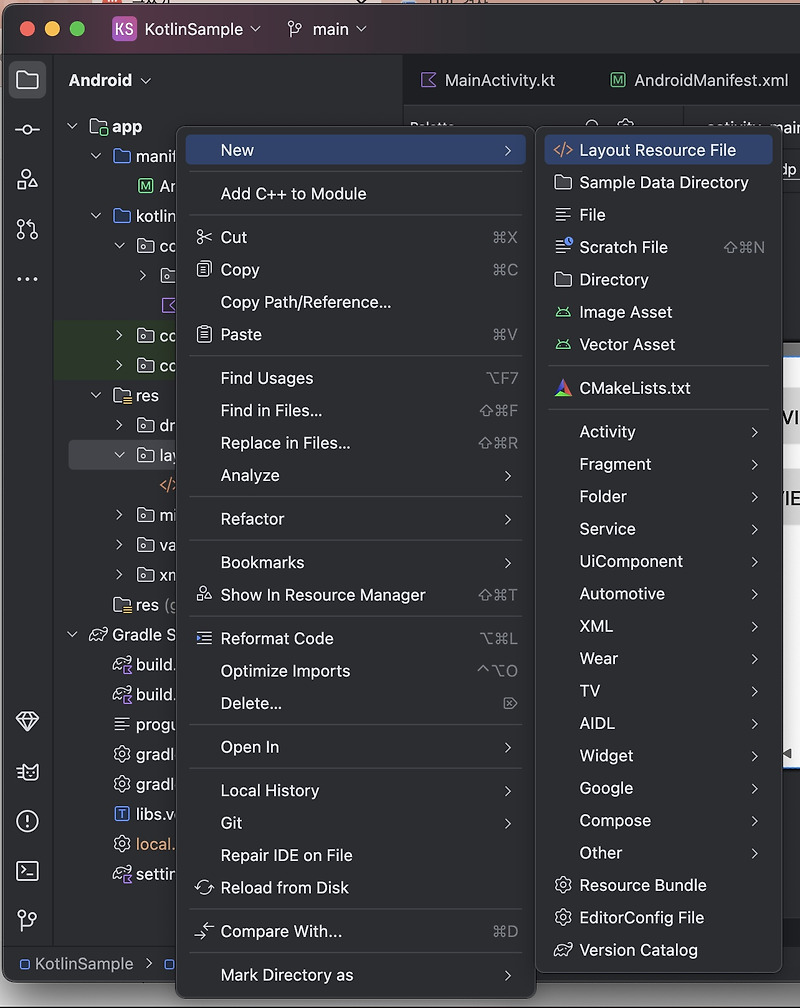
Task: Open the Commit tool window
Action: [27, 130]
